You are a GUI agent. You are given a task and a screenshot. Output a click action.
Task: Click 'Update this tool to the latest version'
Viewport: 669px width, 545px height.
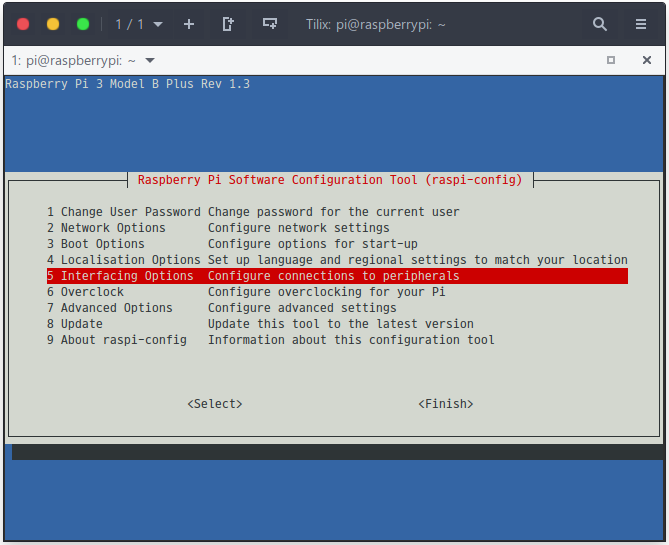(x=340, y=324)
